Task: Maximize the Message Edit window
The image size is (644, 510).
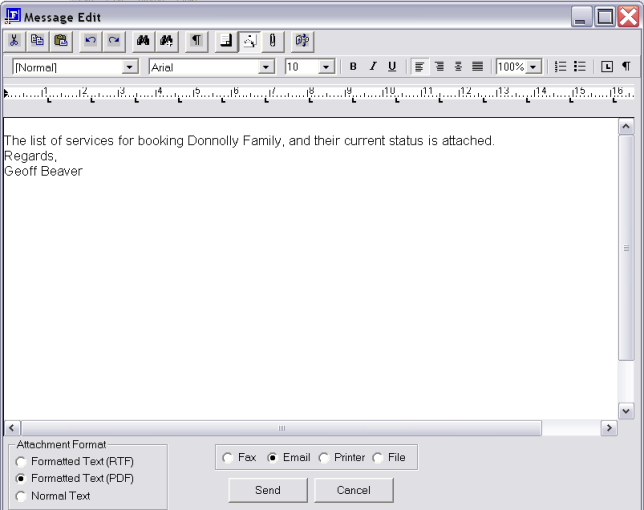Action: [605, 17]
